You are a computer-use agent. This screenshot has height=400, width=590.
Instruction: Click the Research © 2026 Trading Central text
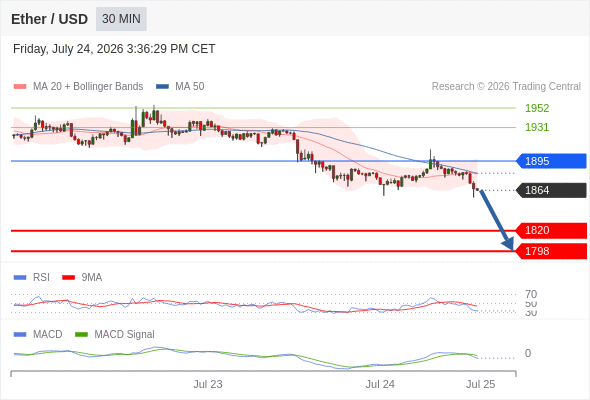click(506, 87)
